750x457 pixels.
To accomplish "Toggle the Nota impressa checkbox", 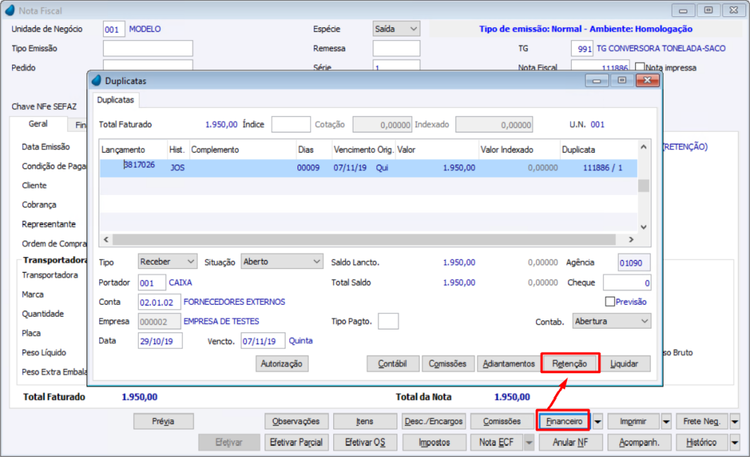I will (x=640, y=67).
